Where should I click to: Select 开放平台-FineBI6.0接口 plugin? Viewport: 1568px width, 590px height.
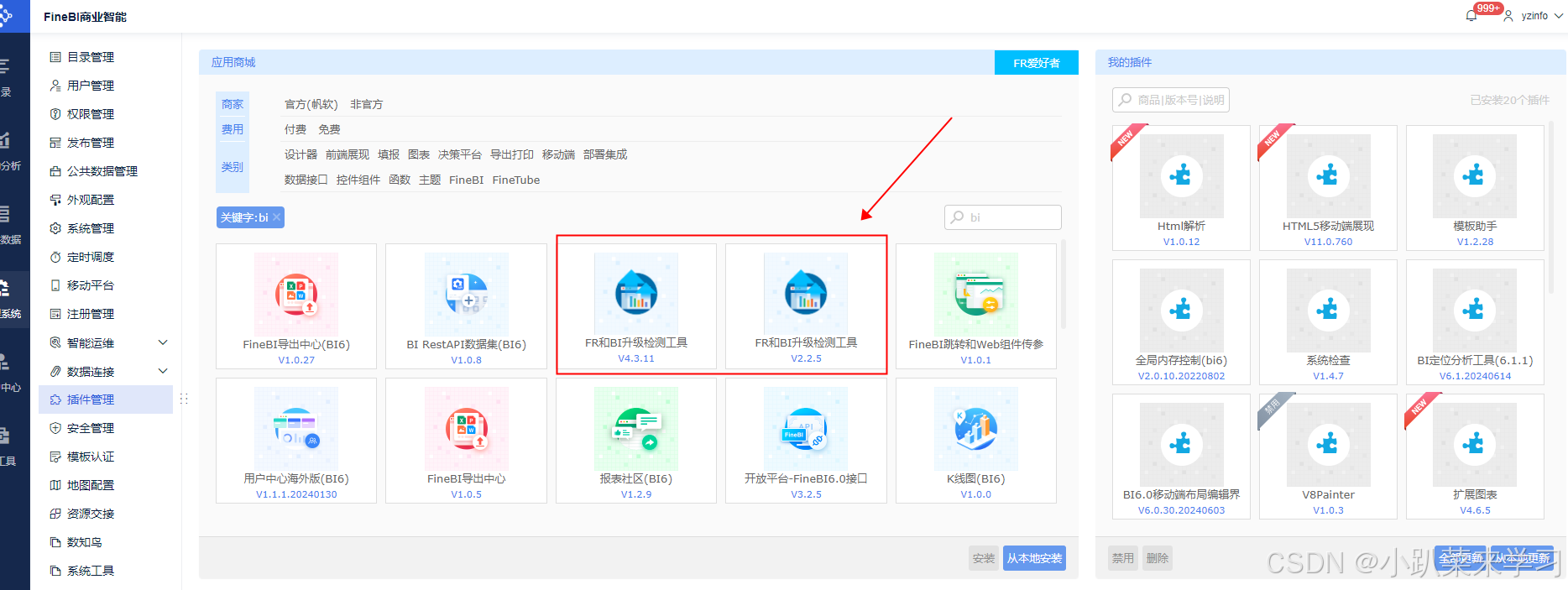[806, 441]
